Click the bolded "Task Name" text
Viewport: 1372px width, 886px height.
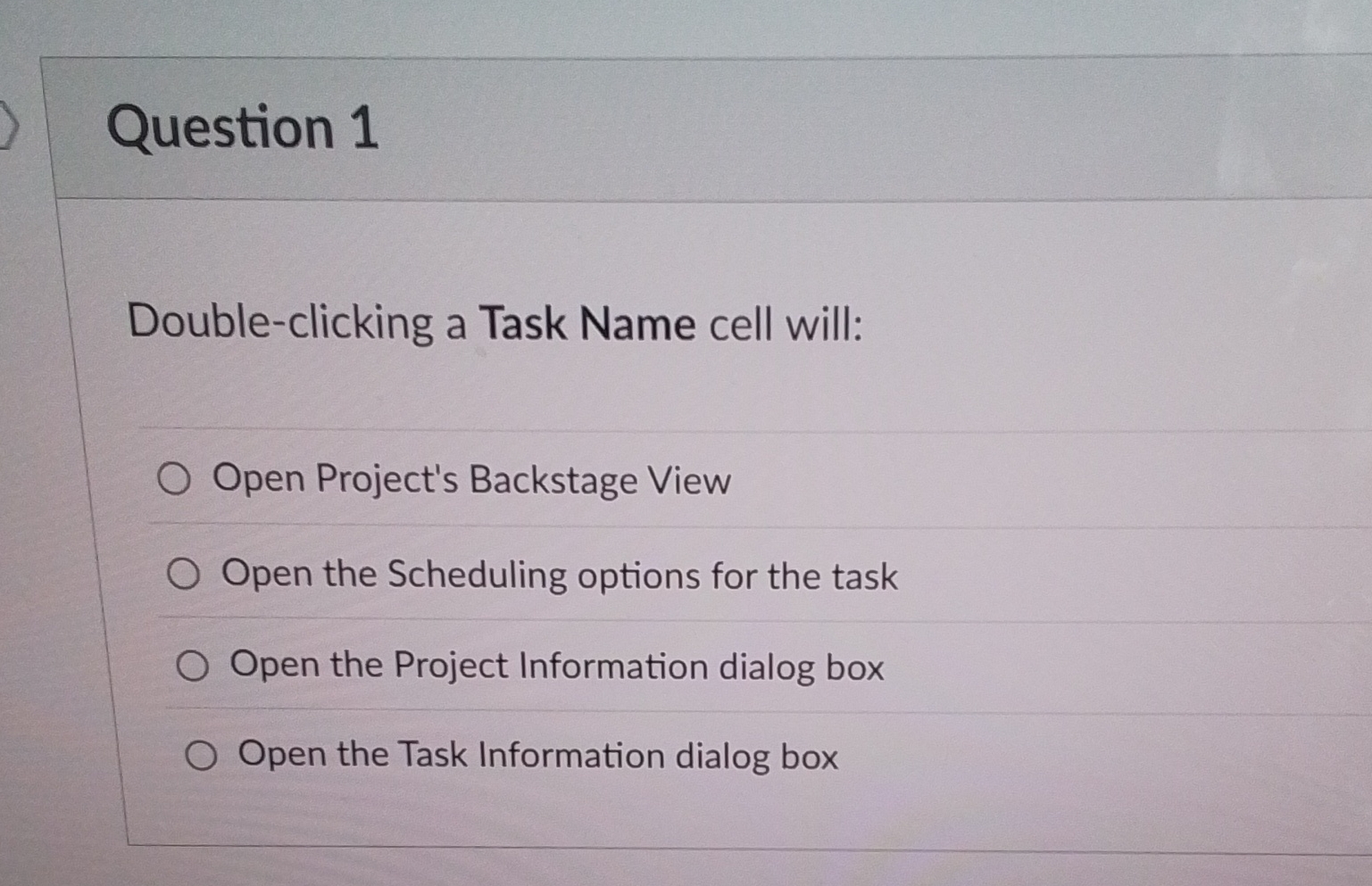tap(585, 324)
